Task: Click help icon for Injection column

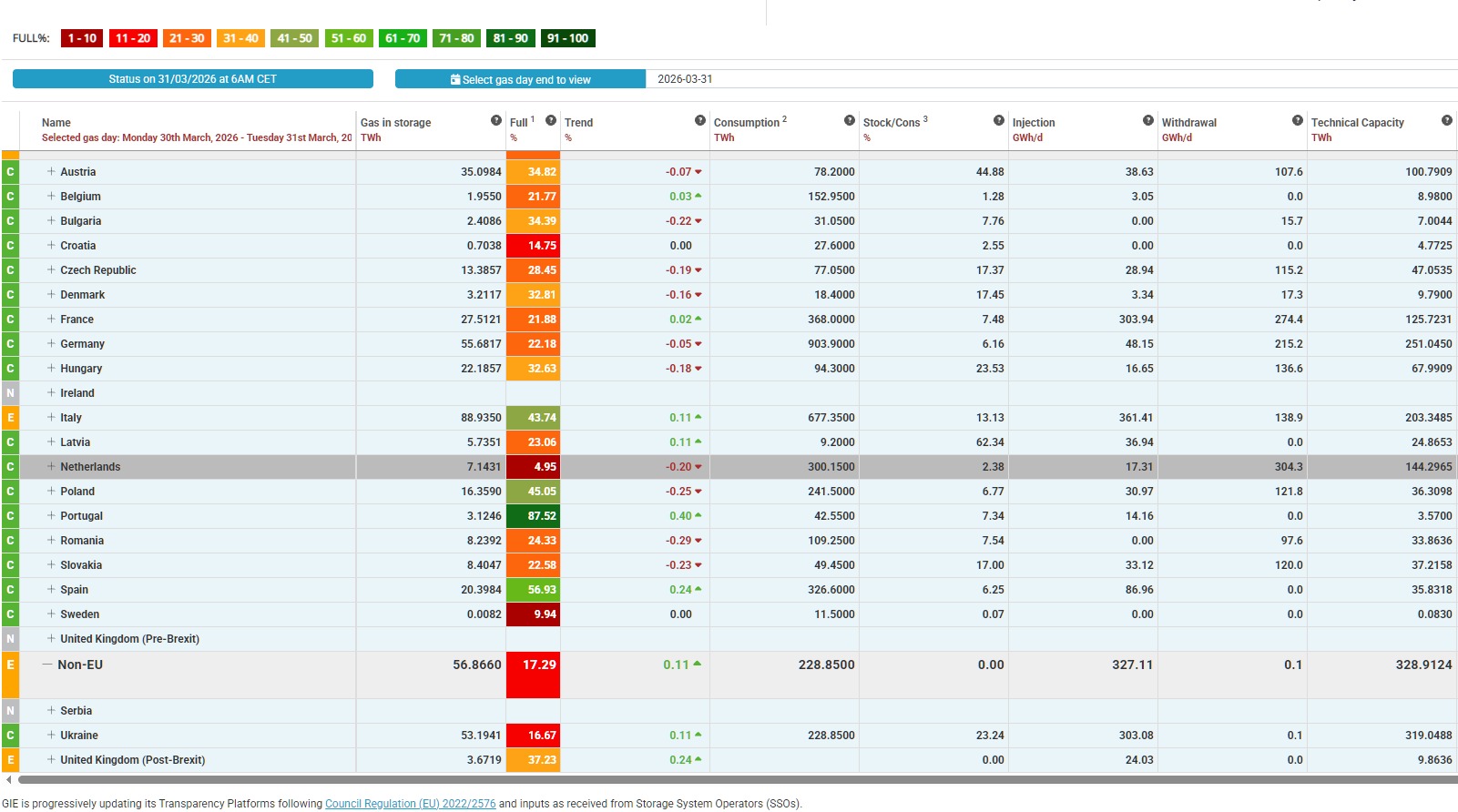Action: pos(1148,120)
